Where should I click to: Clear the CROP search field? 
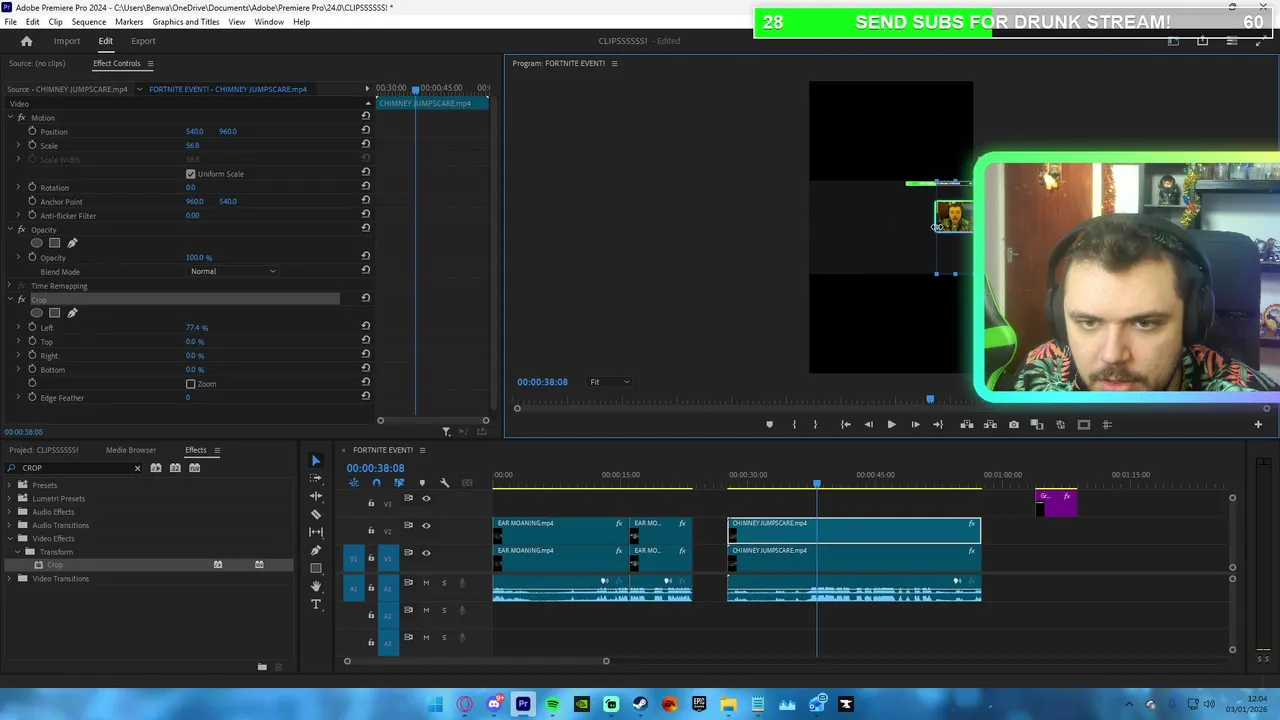click(x=137, y=468)
